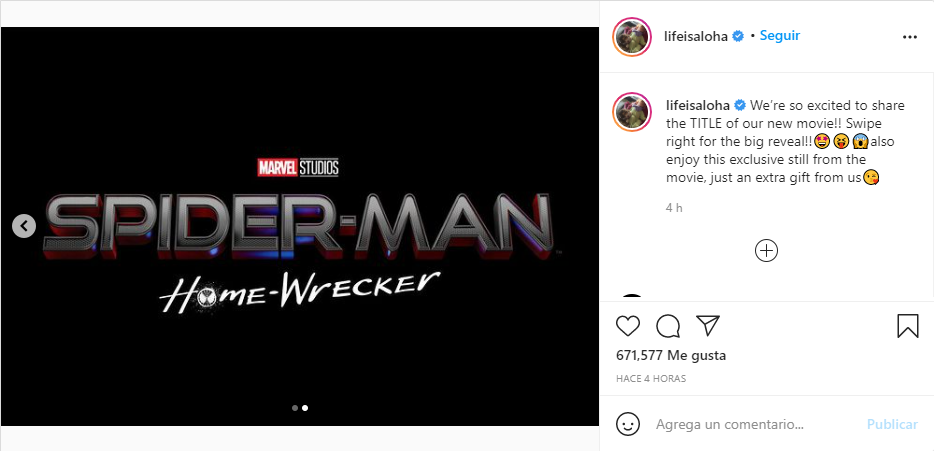The image size is (934, 451).
Task: Open the three-dot more options menu
Action: (909, 37)
